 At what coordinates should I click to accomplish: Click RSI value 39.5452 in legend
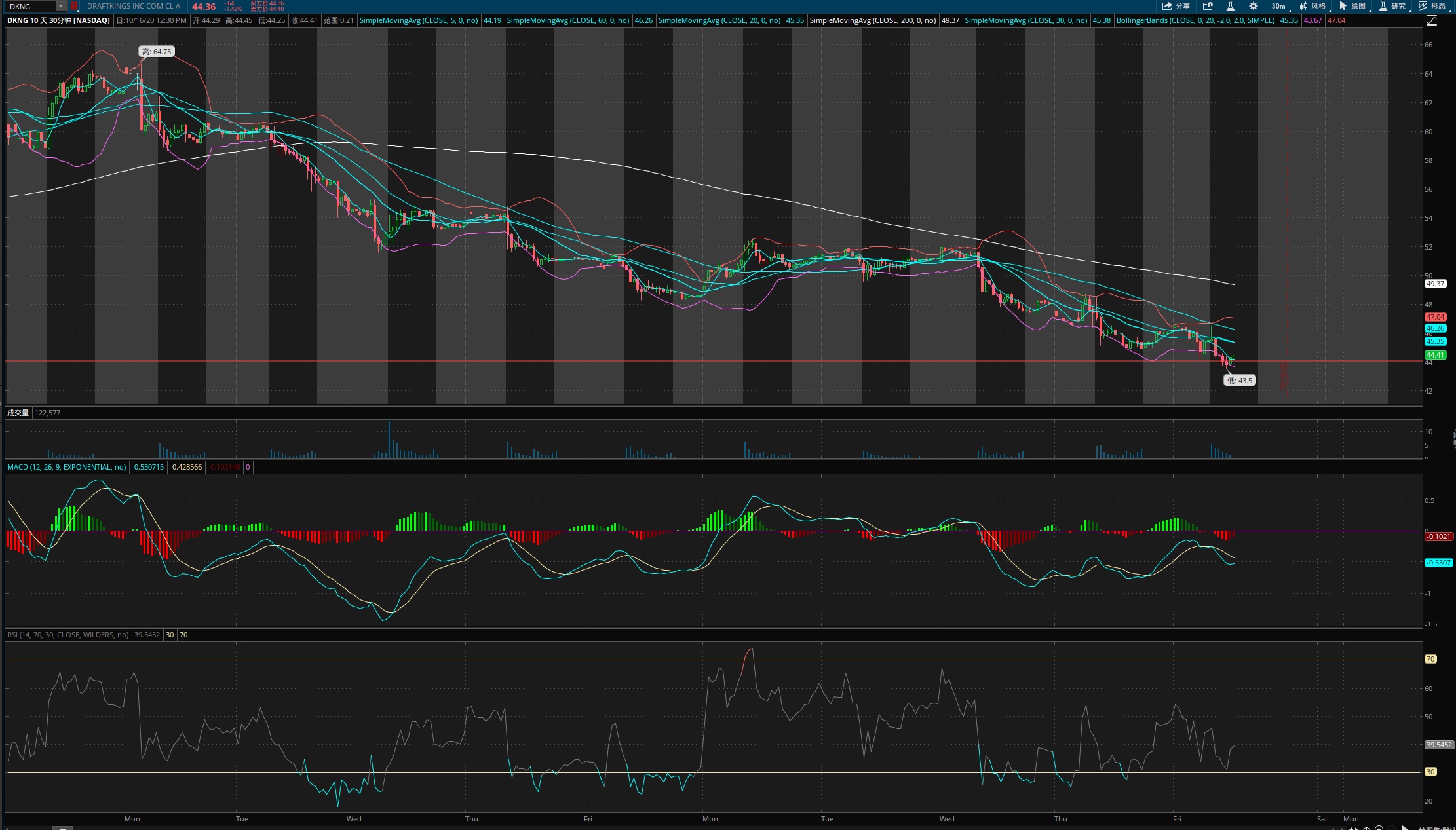click(147, 635)
